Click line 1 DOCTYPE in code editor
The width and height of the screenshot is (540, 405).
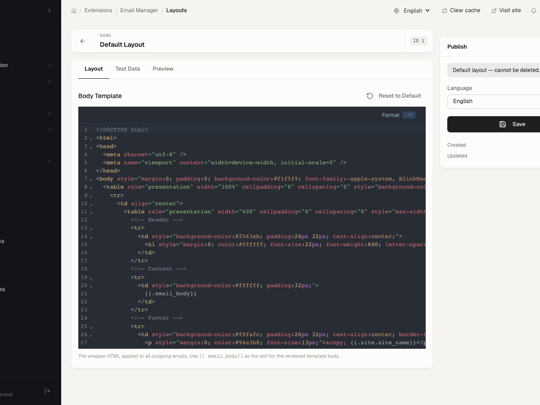coord(122,130)
